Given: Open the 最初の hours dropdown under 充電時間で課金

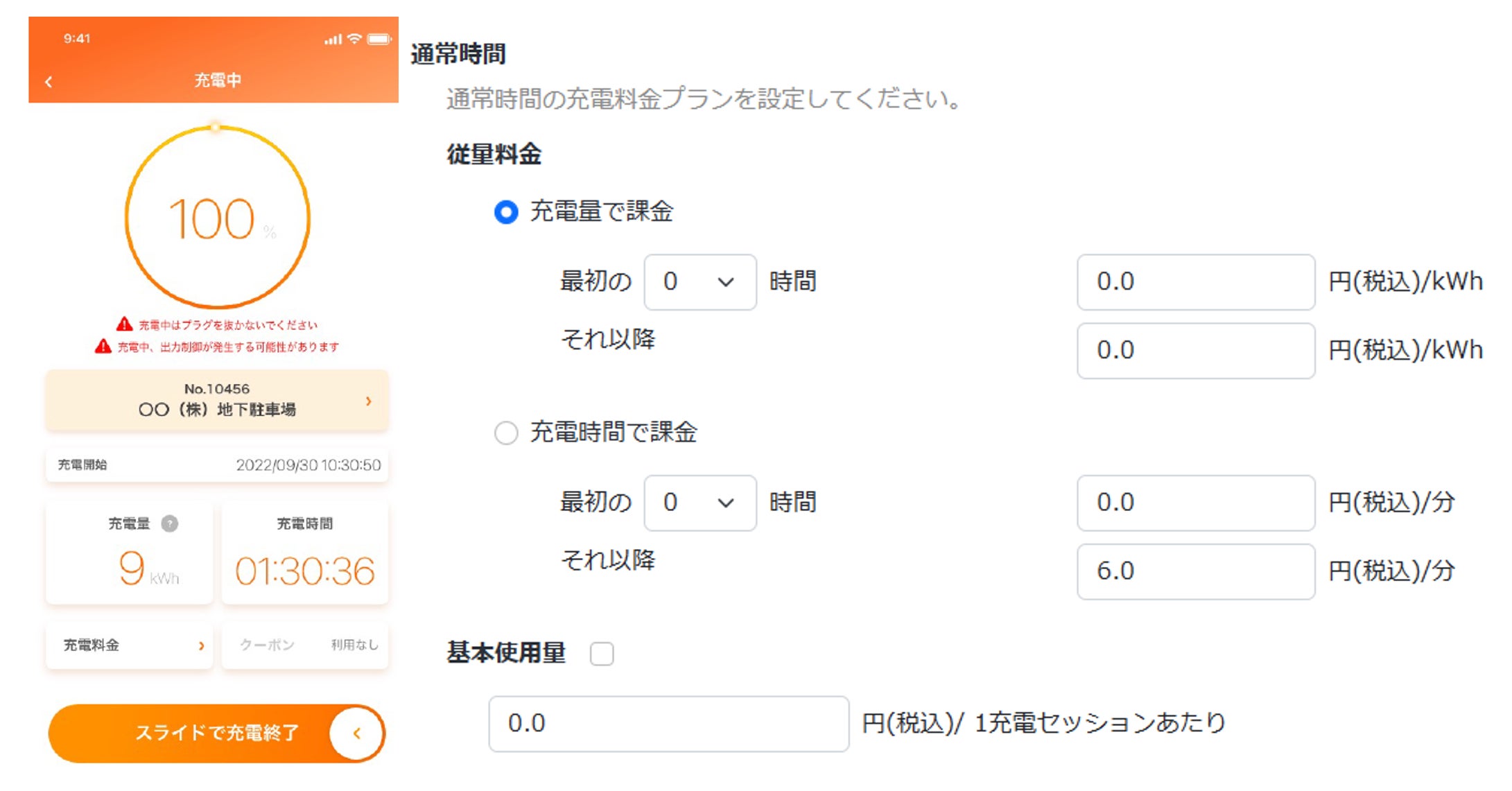Looking at the screenshot, I should (699, 503).
